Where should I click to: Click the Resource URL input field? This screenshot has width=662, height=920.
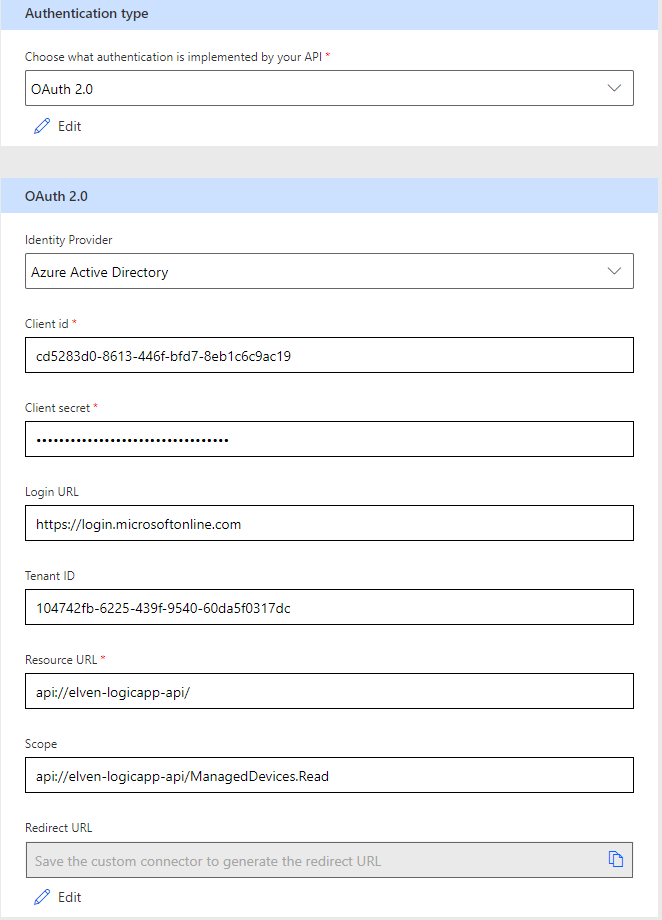329,691
